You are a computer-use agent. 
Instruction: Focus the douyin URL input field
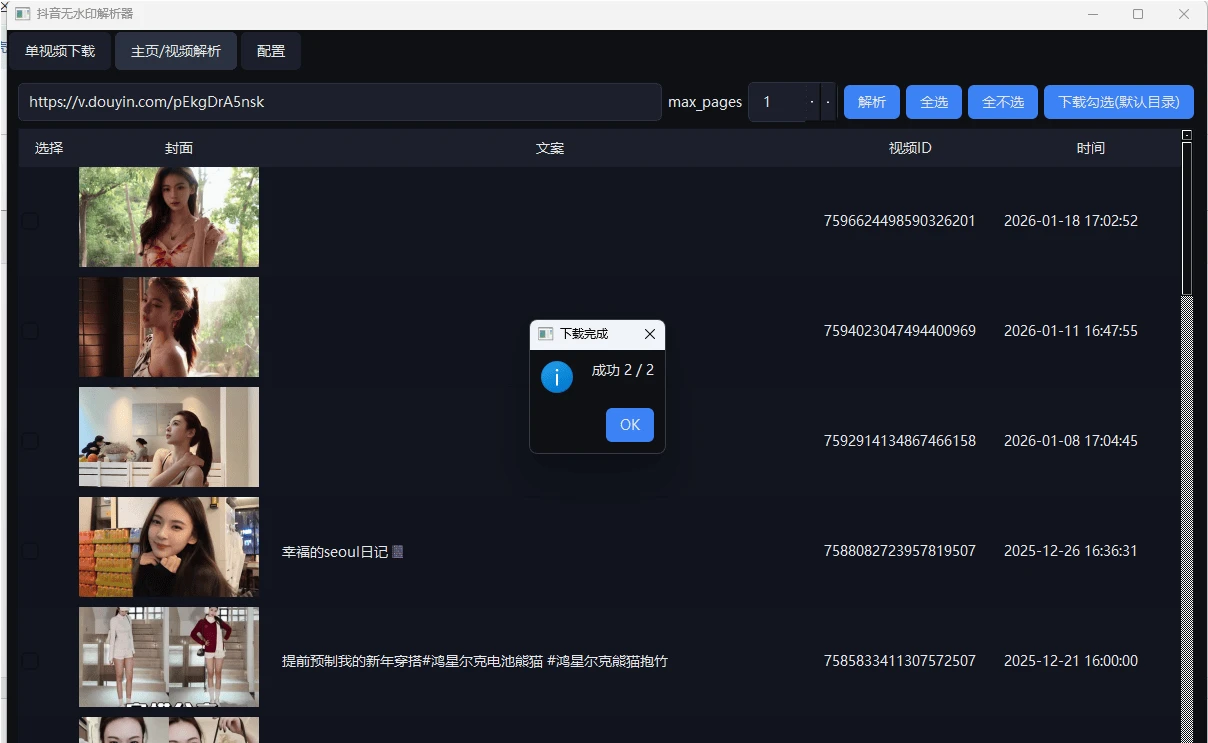(x=340, y=102)
